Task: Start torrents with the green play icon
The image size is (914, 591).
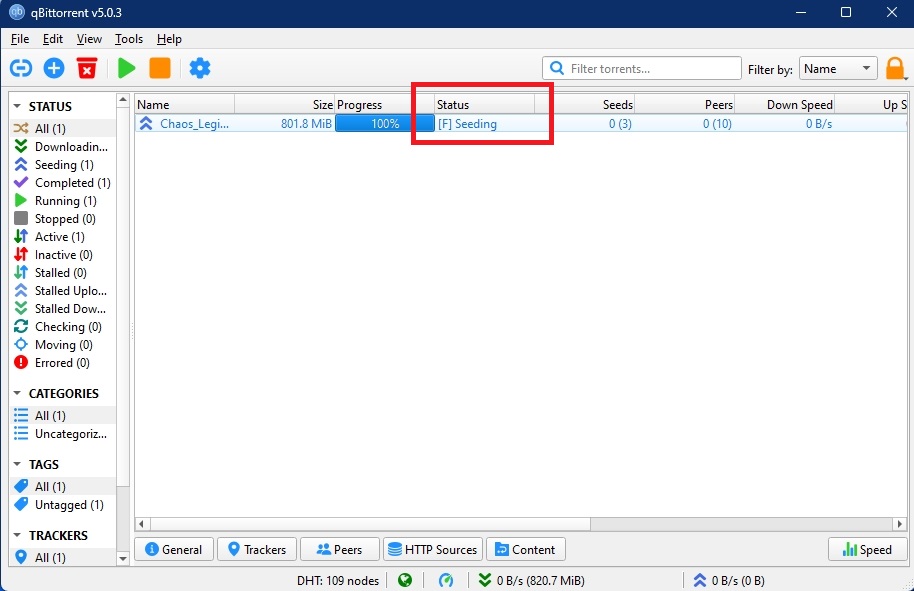Action: 126,68
